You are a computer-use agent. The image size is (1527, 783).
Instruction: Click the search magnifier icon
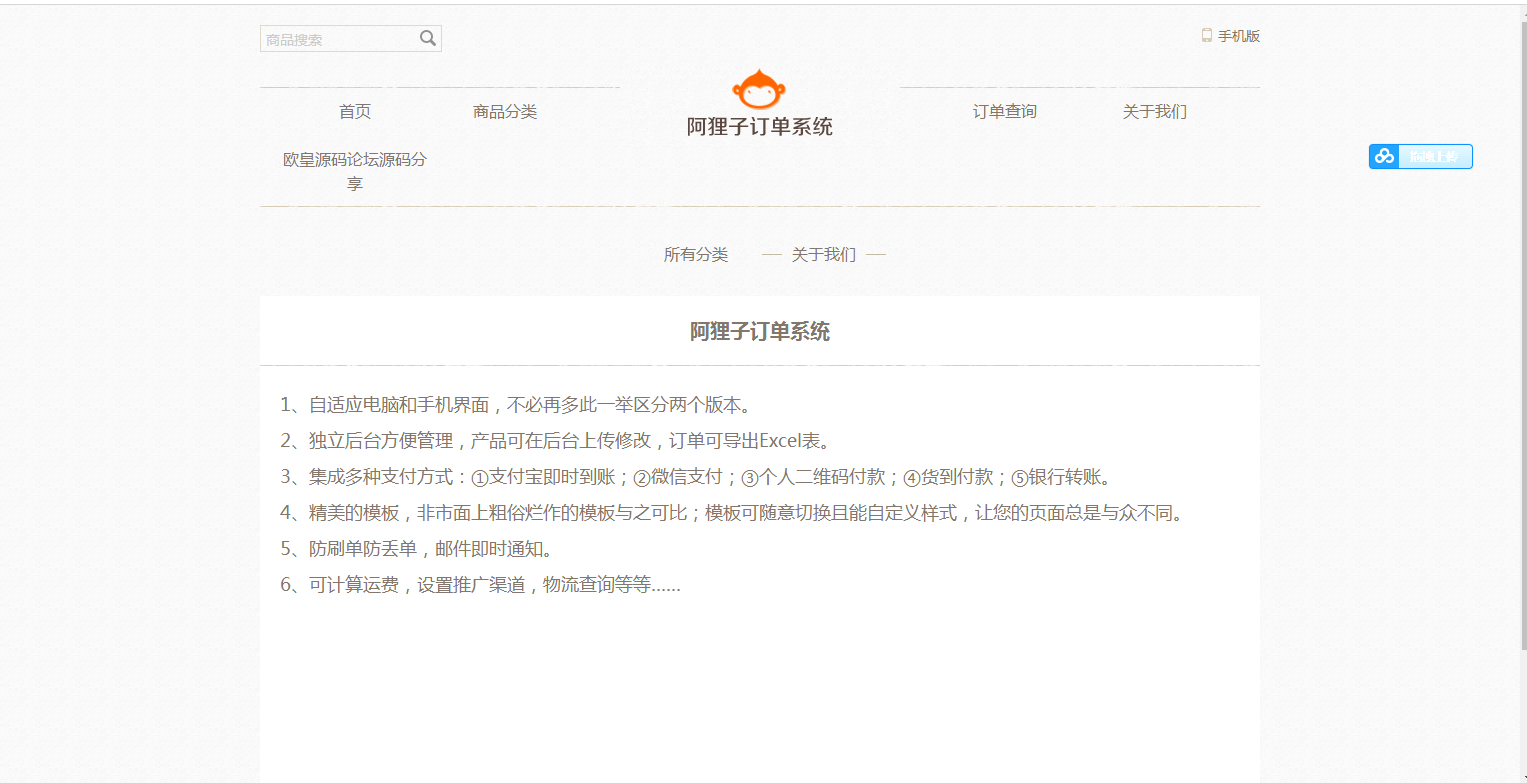coord(428,38)
